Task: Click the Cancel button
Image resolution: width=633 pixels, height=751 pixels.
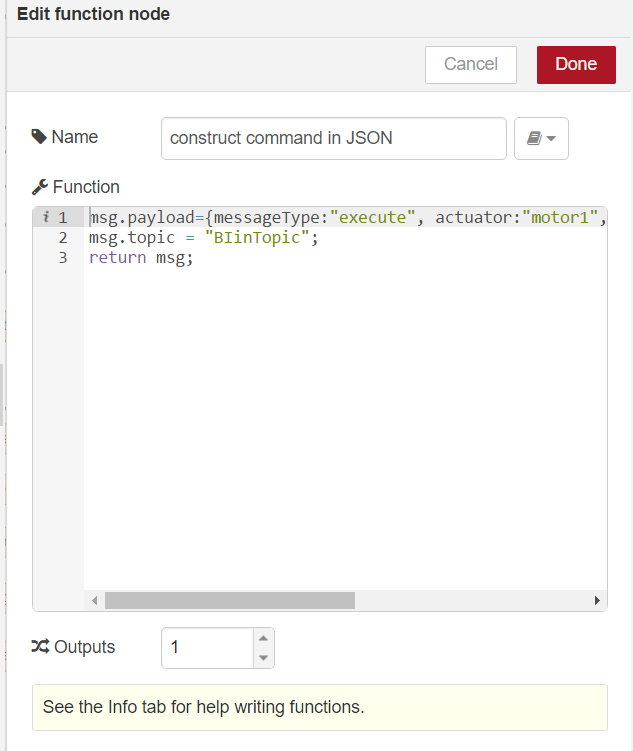Action: click(470, 64)
